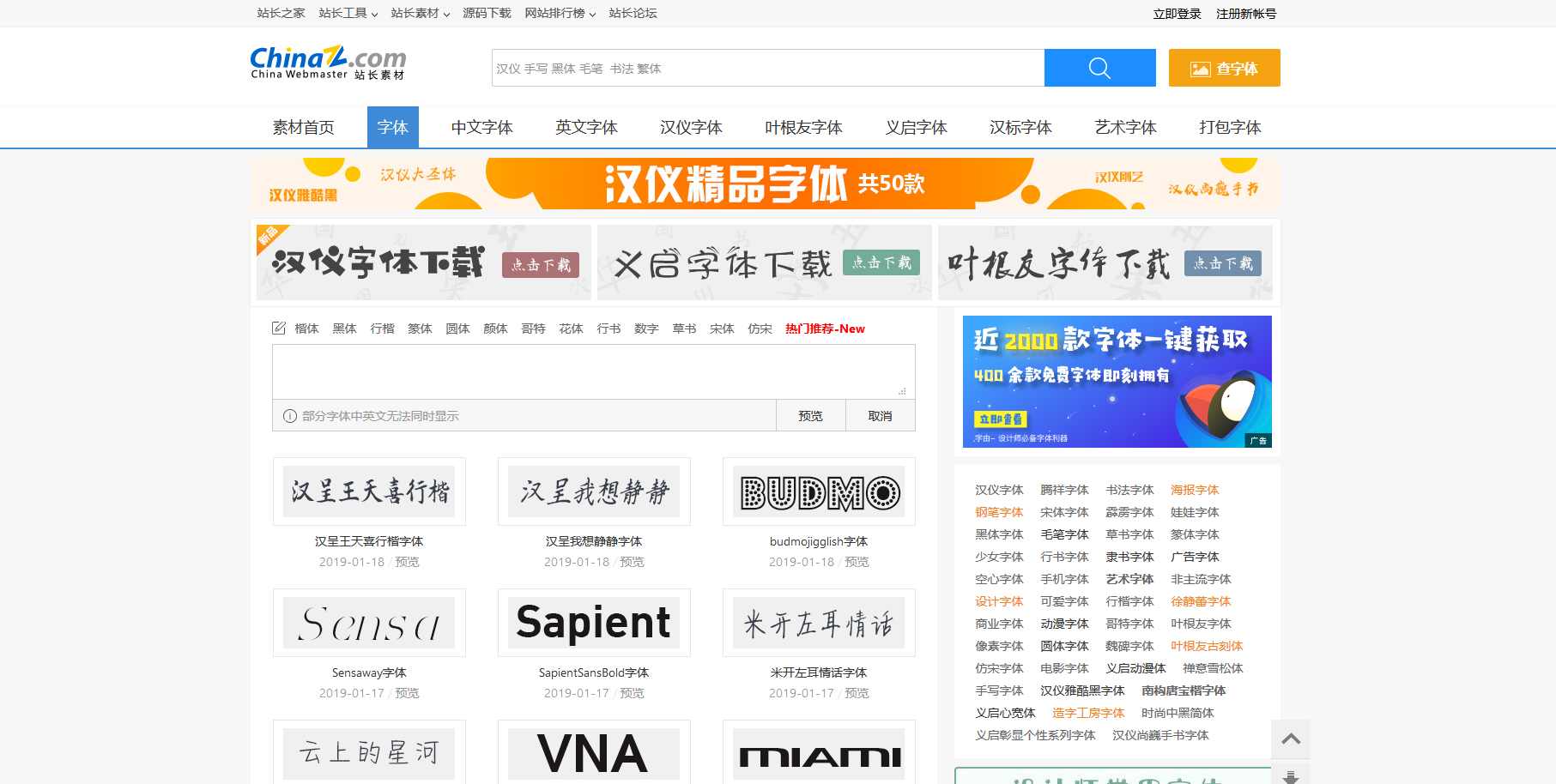Open the 素材首页 nav tab
1556x784 pixels.
click(304, 128)
